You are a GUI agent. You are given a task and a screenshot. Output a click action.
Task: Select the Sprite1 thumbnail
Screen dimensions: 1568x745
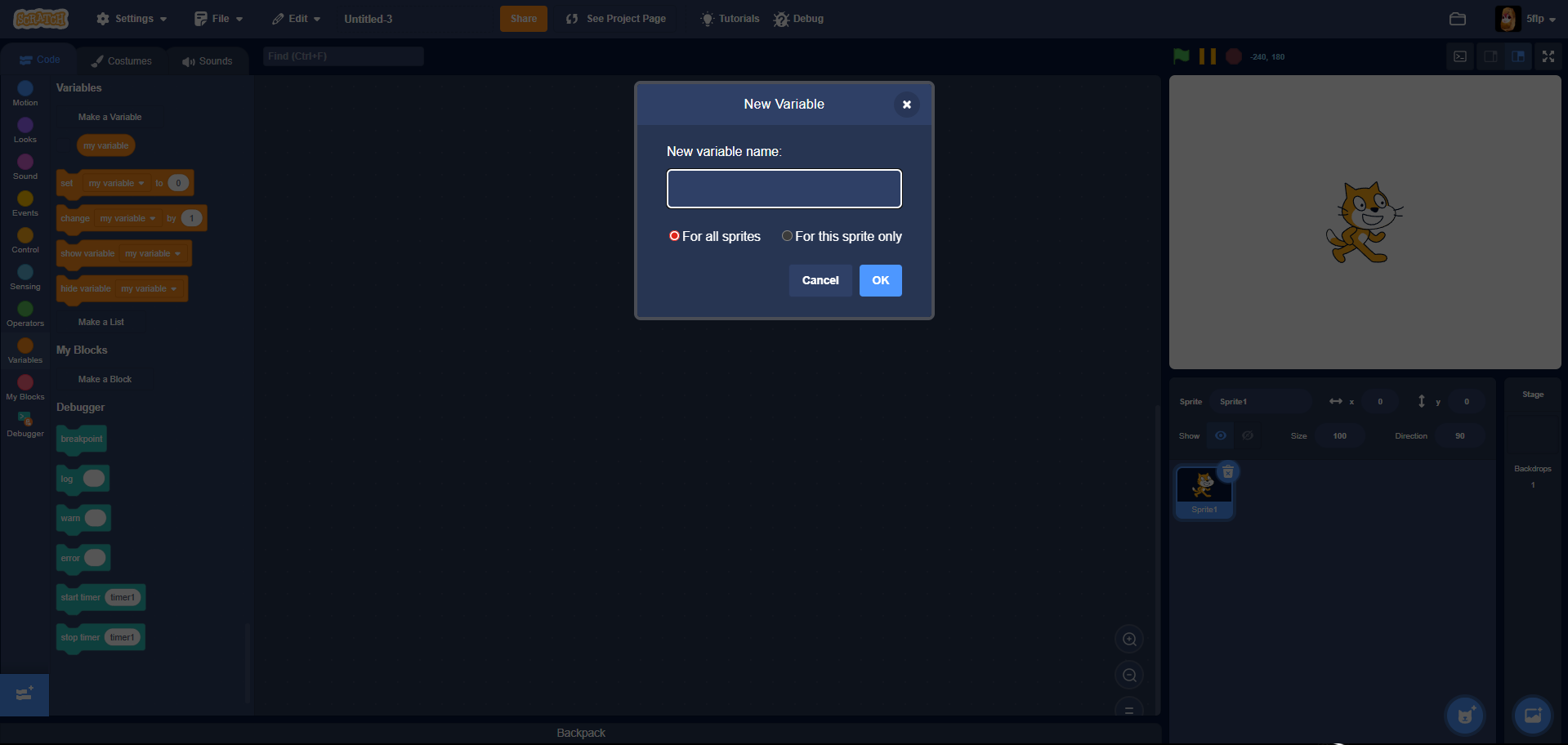(x=1204, y=493)
